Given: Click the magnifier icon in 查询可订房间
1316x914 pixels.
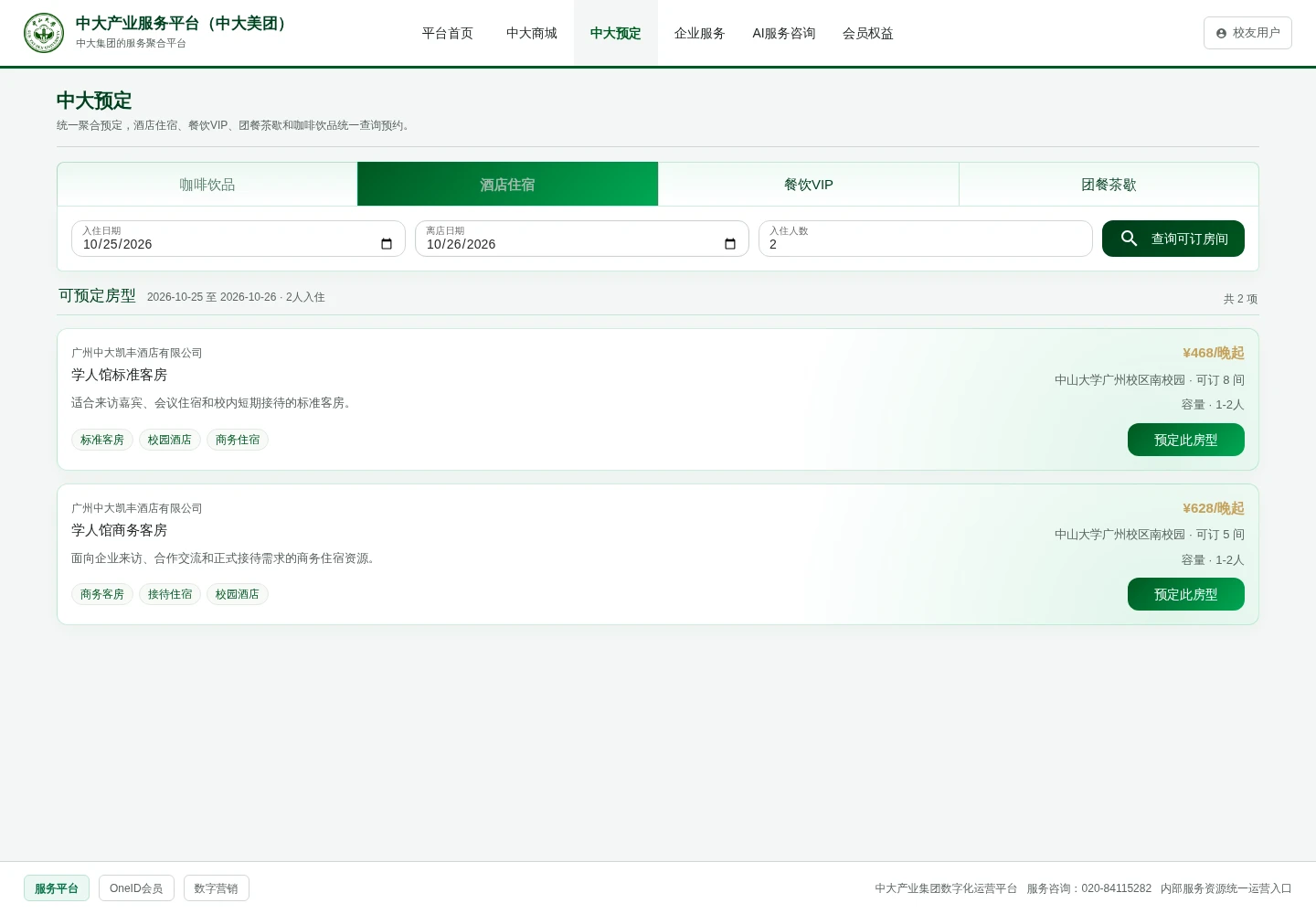Looking at the screenshot, I should pyautogui.click(x=1130, y=239).
